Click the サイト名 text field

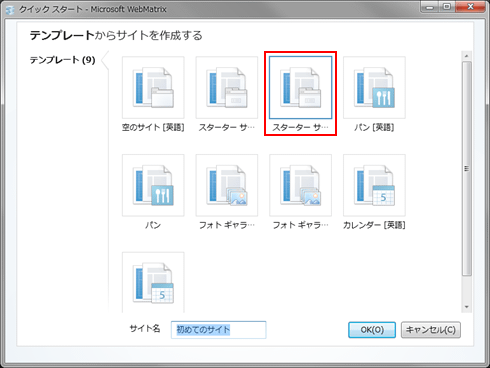219,330
